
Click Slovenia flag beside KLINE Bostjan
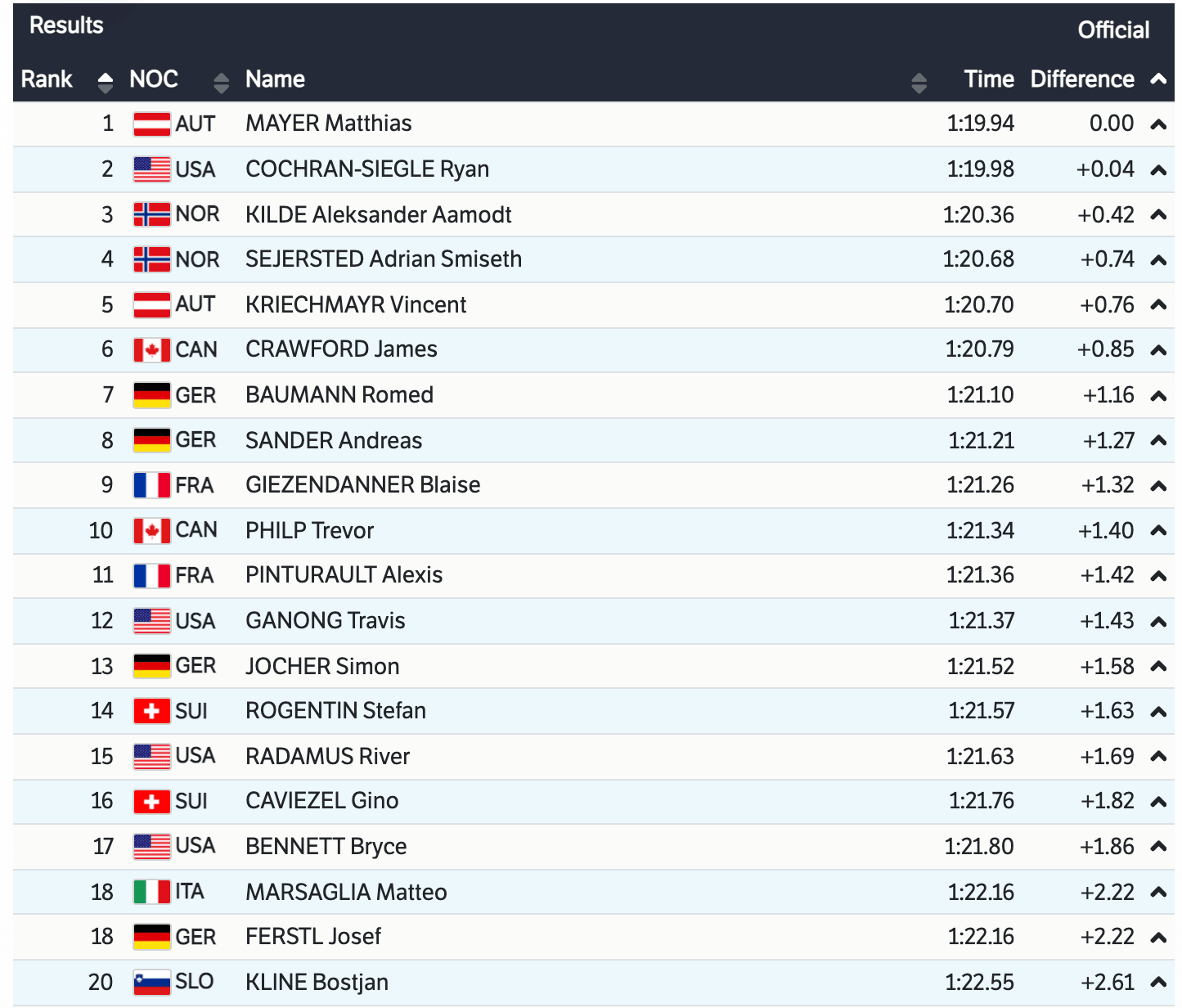click(x=152, y=982)
